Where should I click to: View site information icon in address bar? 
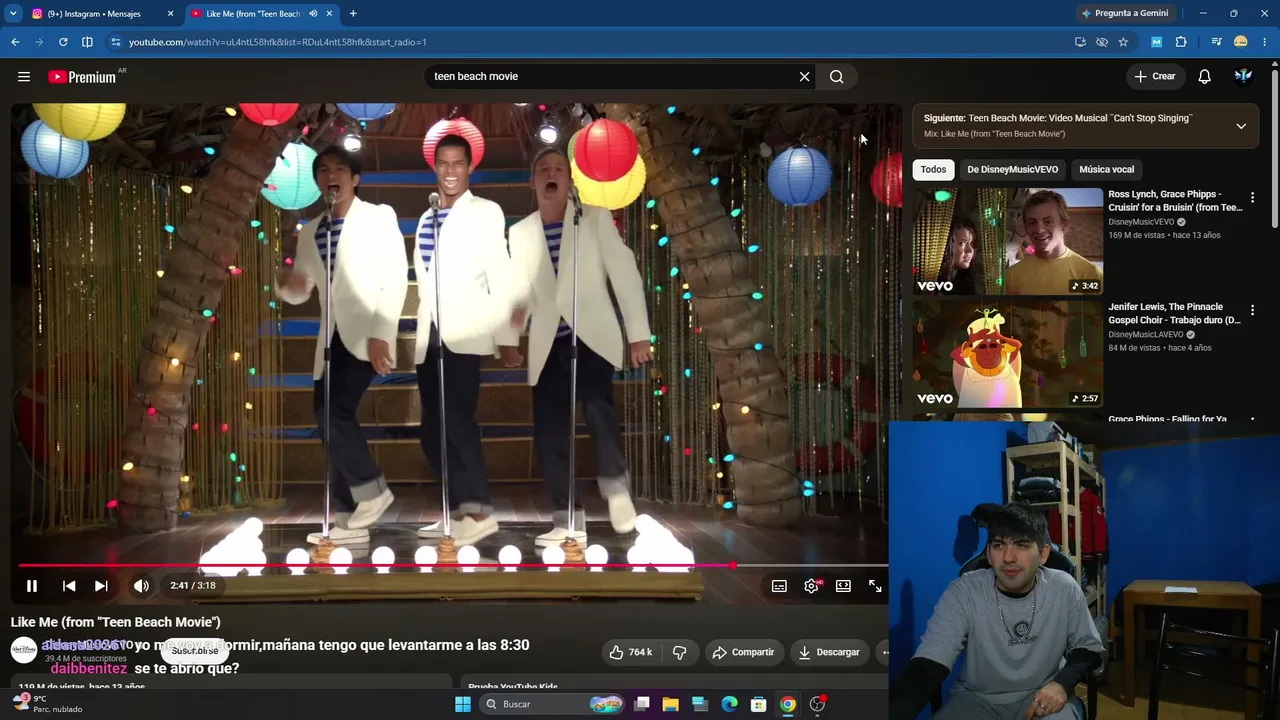click(x=116, y=42)
